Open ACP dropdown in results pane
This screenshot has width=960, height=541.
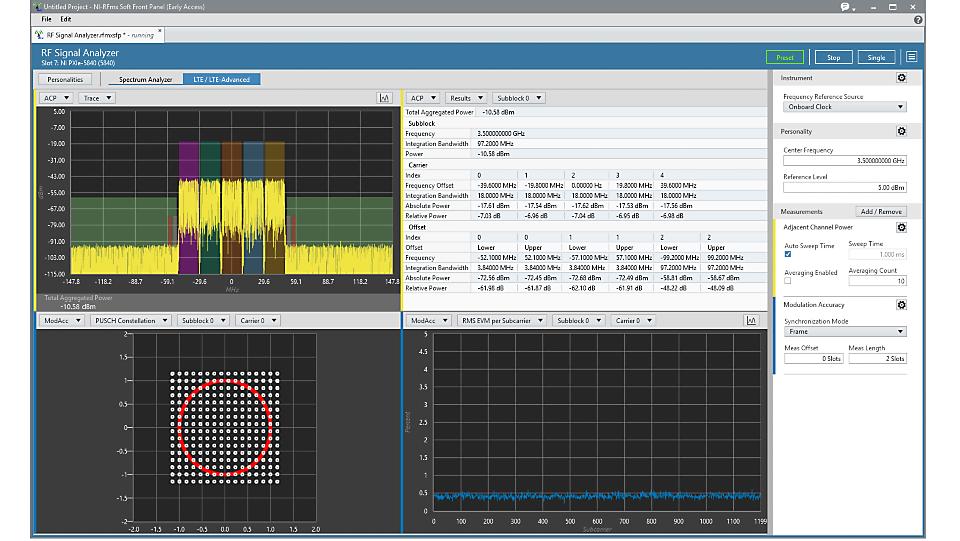click(423, 98)
